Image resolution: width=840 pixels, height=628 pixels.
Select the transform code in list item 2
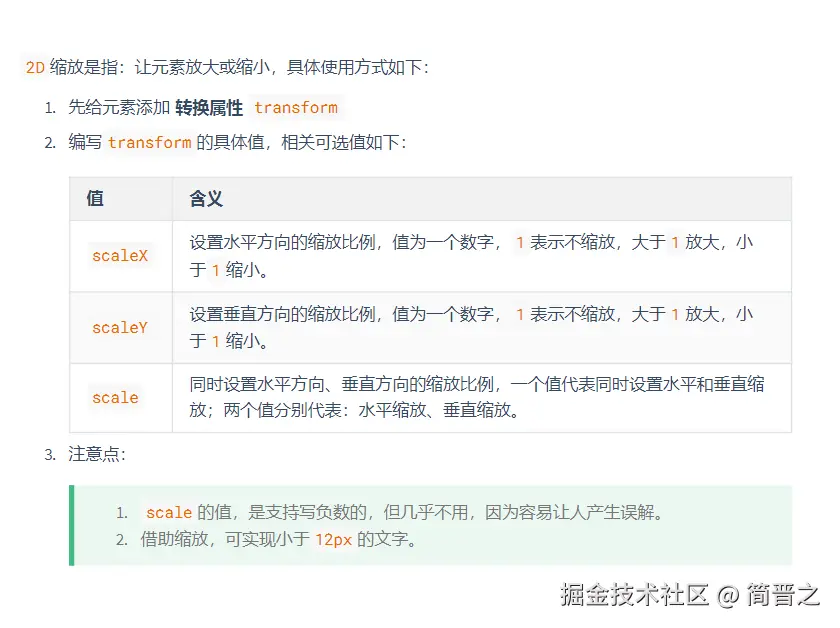point(150,143)
